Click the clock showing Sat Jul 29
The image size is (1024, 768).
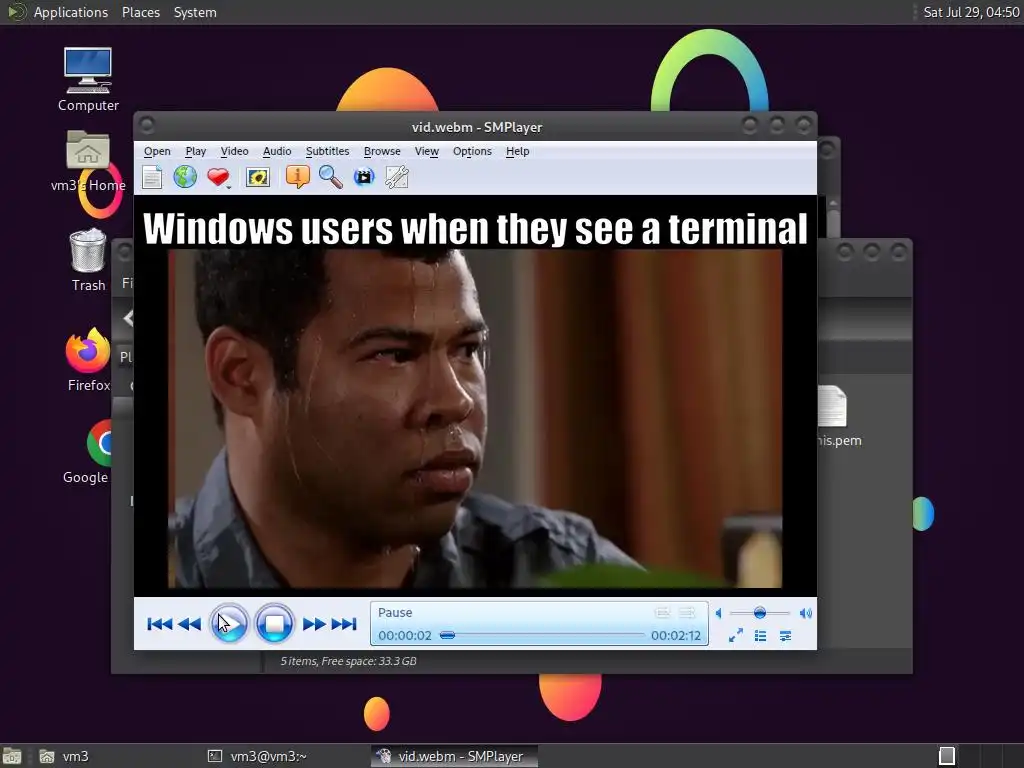(971, 12)
